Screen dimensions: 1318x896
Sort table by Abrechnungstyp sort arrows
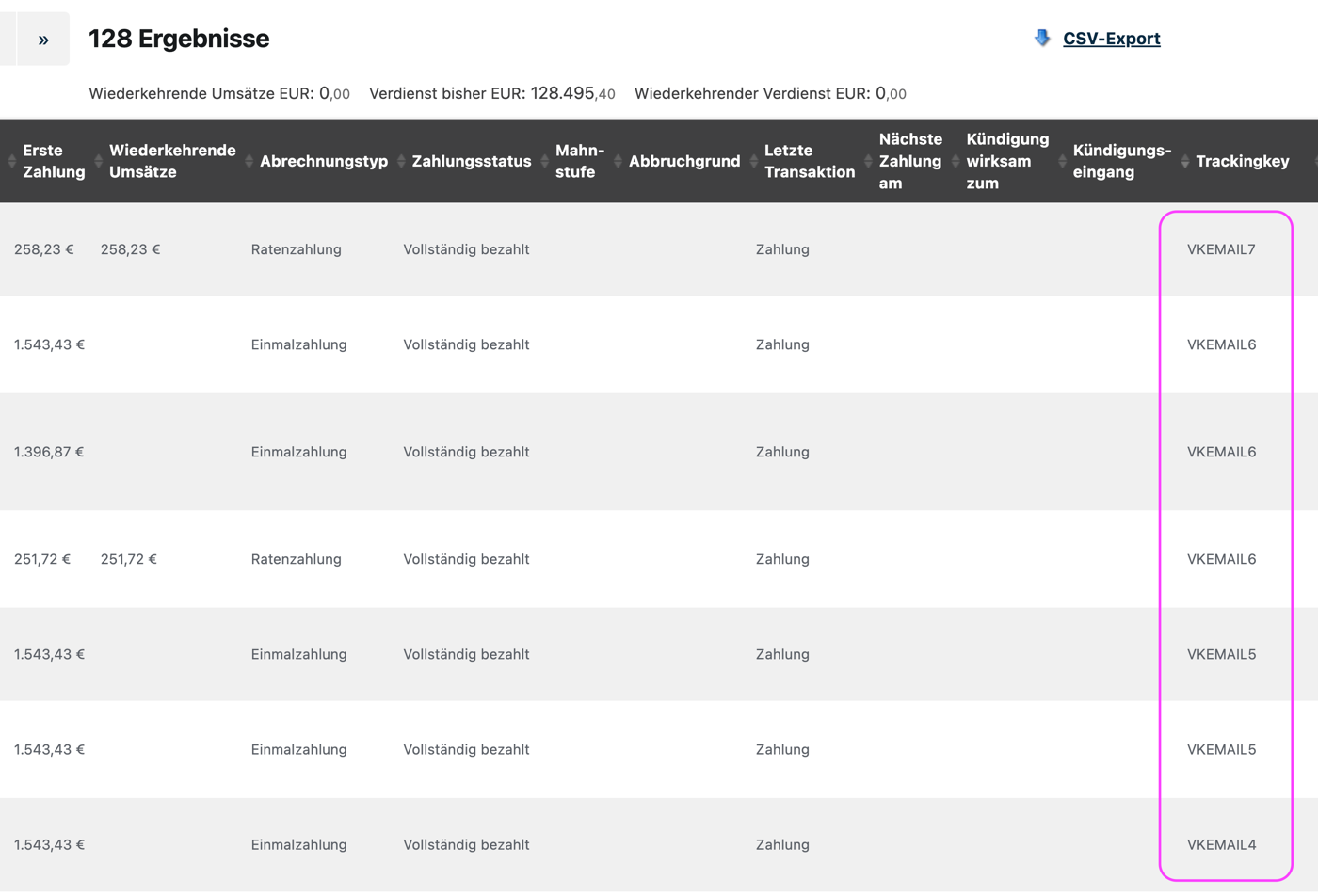click(x=249, y=161)
